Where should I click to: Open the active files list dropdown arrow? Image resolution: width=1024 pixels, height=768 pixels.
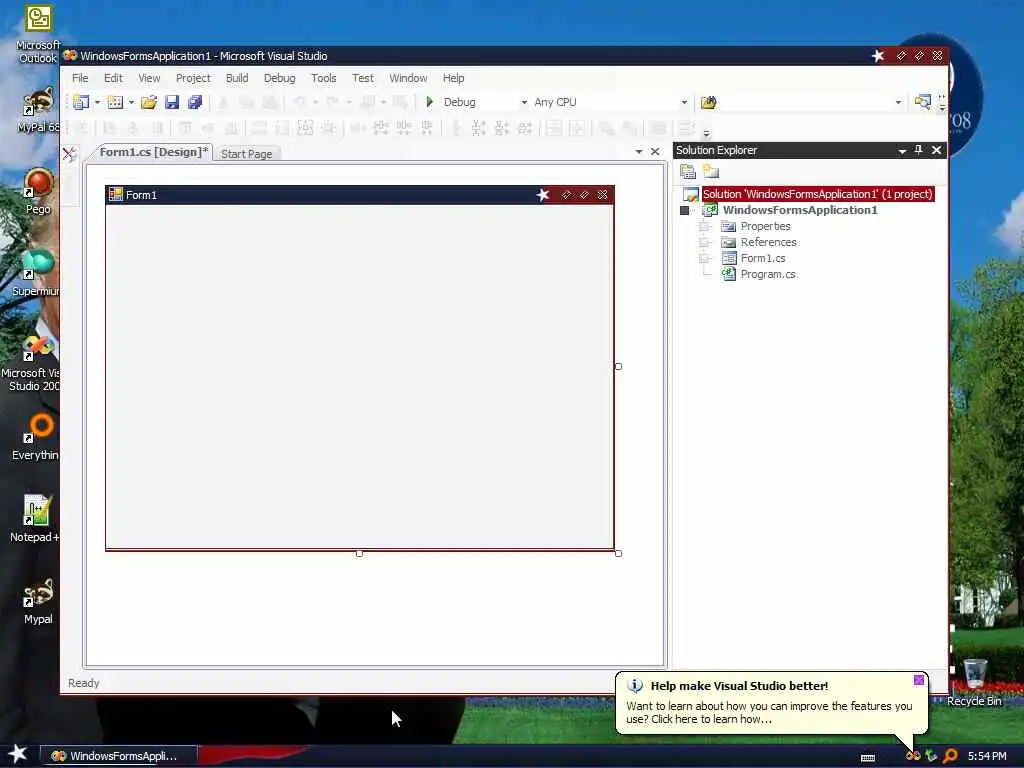[639, 152]
